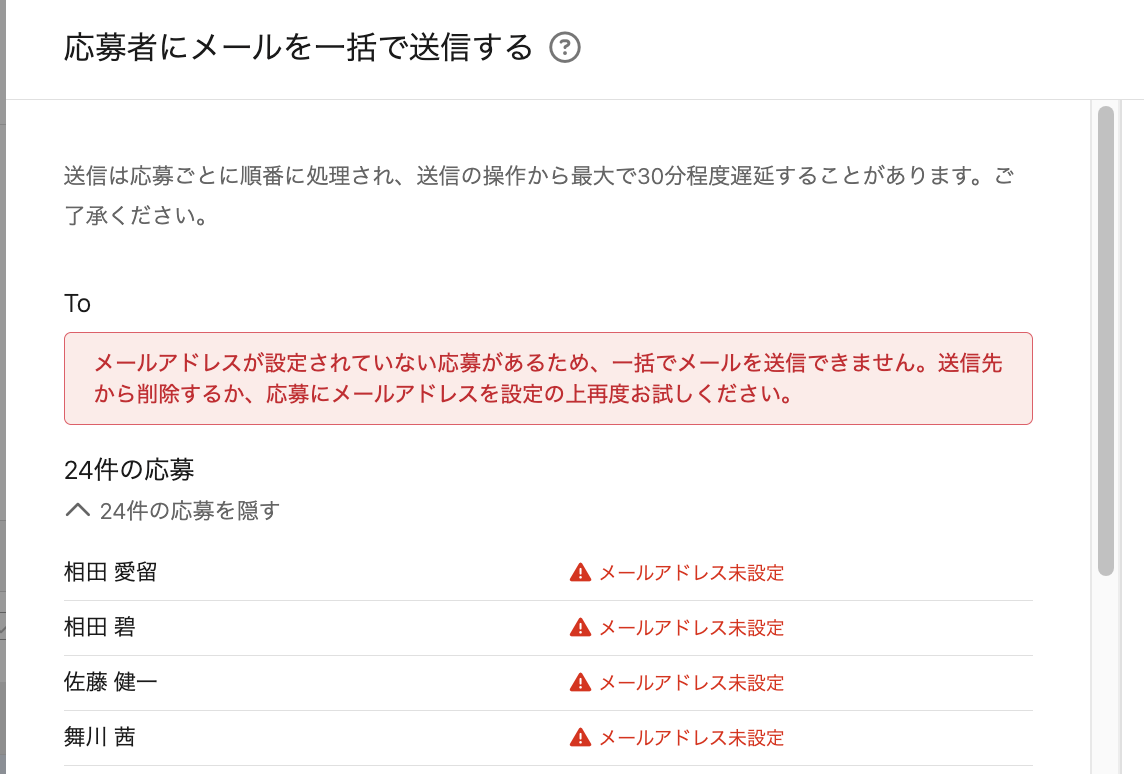The image size is (1144, 774).
Task: Click the 24件の応募 heading
Action: 129,470
